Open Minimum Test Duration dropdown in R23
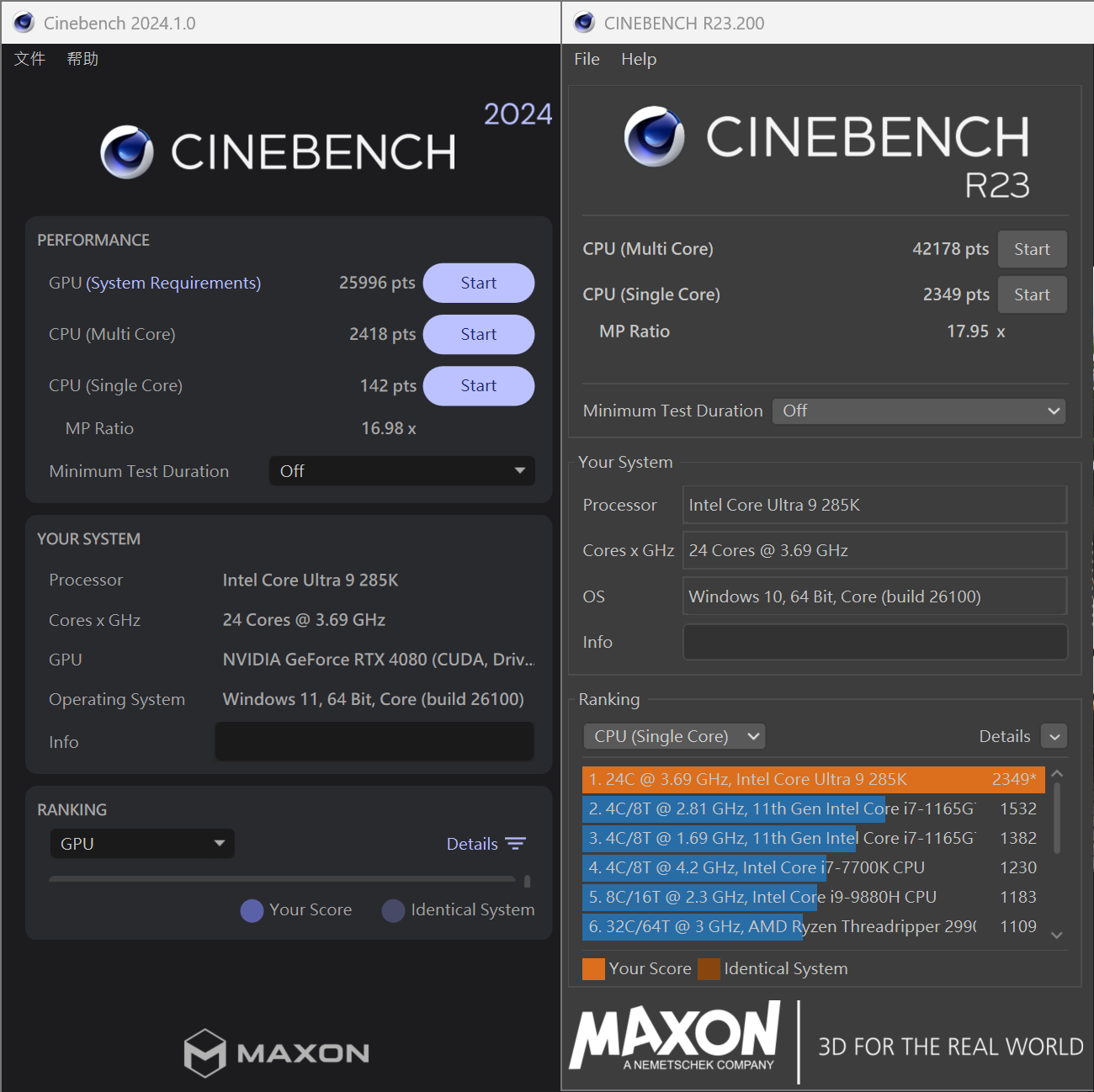 click(919, 411)
